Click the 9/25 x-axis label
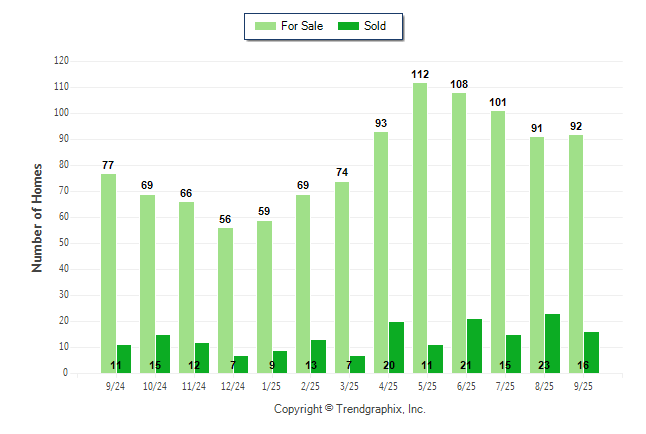This screenshot has height=434, width=646. (x=583, y=385)
